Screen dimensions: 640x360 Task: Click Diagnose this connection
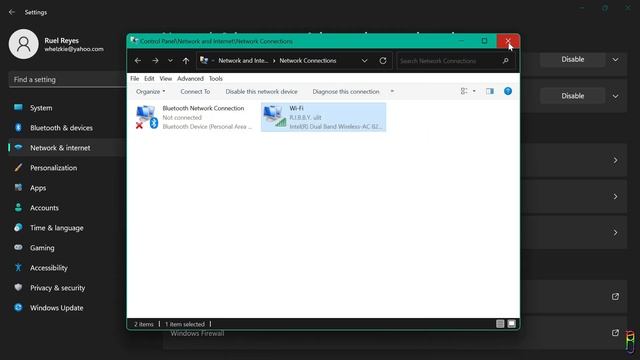pos(346,91)
